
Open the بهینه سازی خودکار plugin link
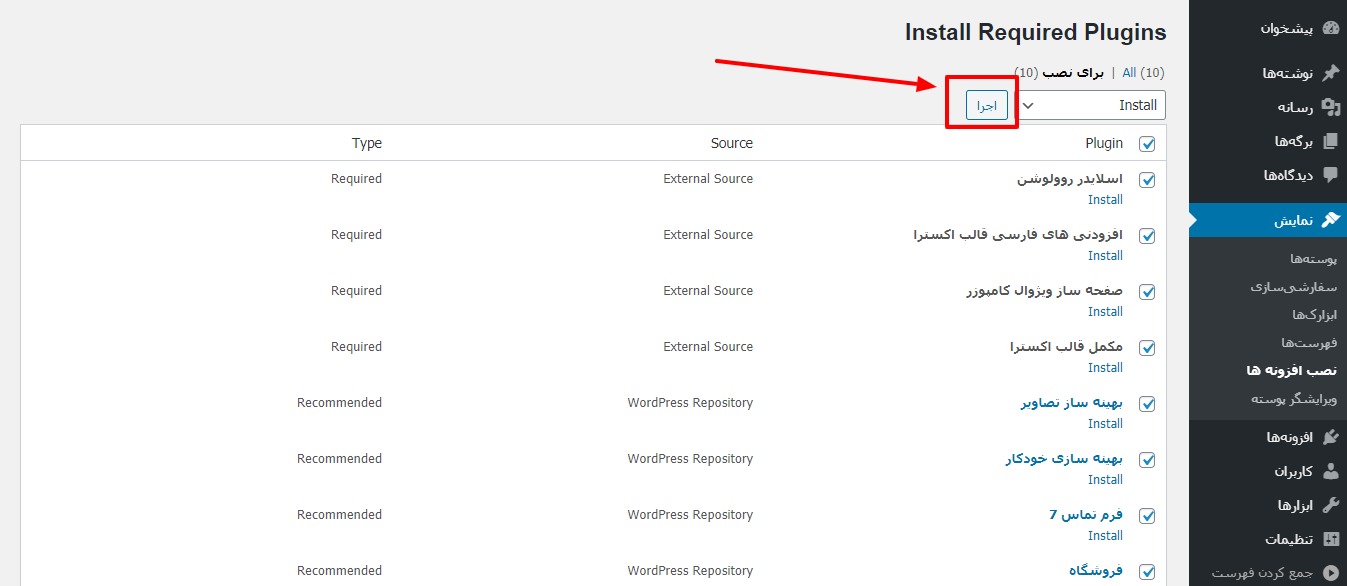pyautogui.click(x=1064, y=459)
